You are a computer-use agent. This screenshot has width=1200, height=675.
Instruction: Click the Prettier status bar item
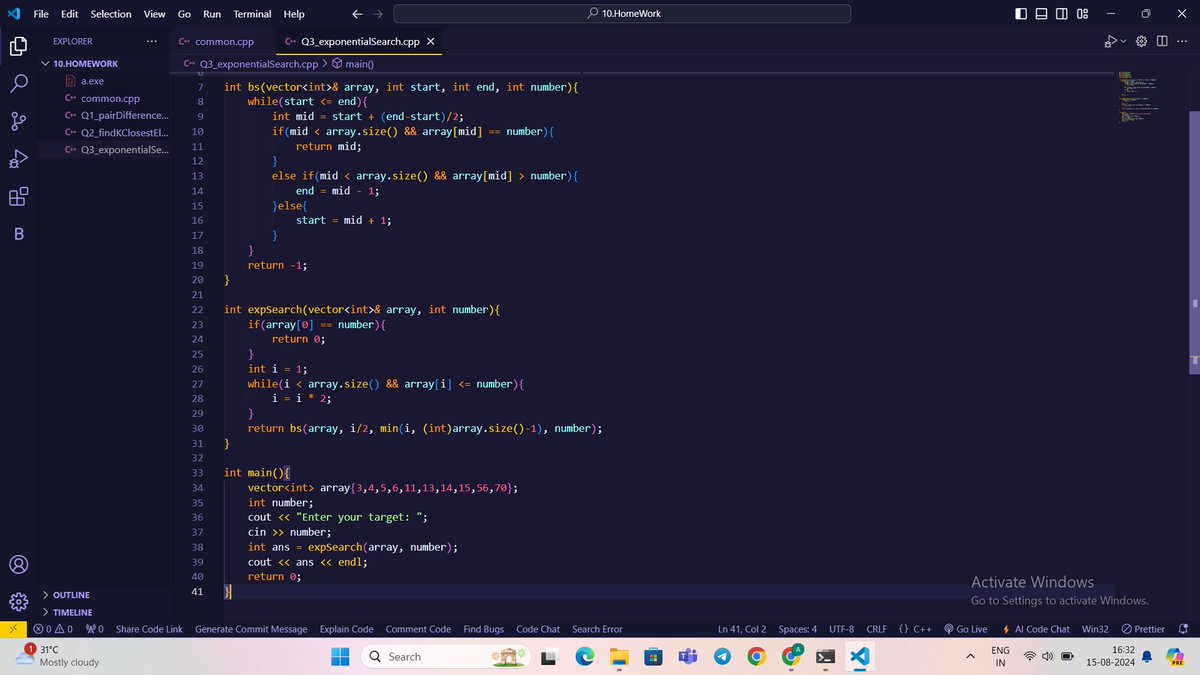[1142, 629]
